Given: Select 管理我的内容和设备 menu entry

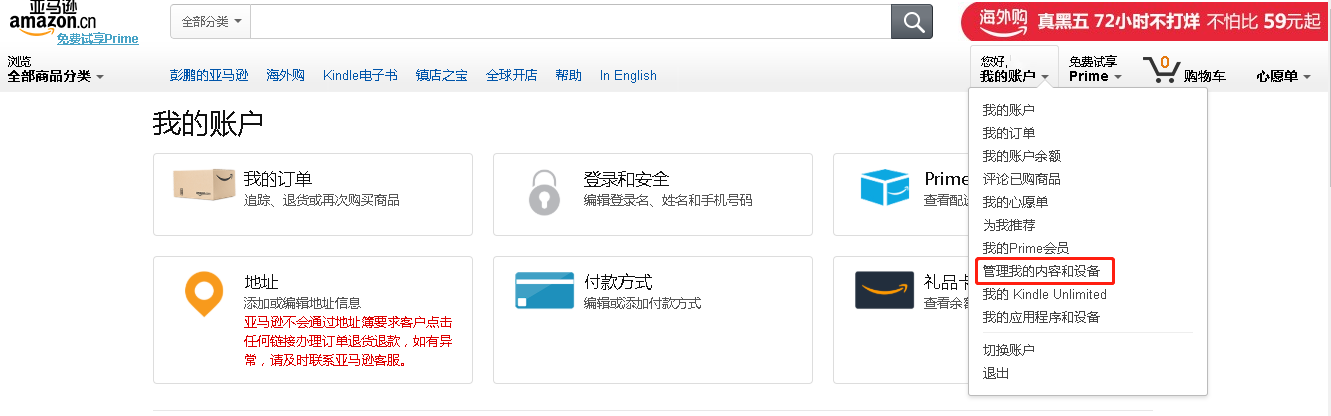Looking at the screenshot, I should (1041, 271).
